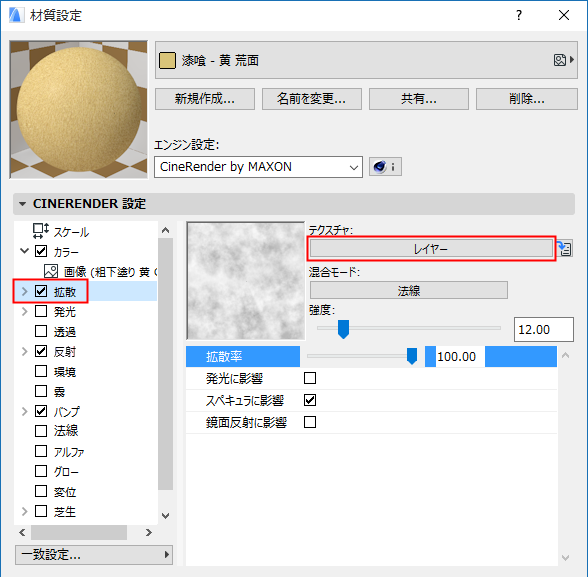Click the 強度 value field 12.00
This screenshot has height=577, width=588.
[x=543, y=330]
